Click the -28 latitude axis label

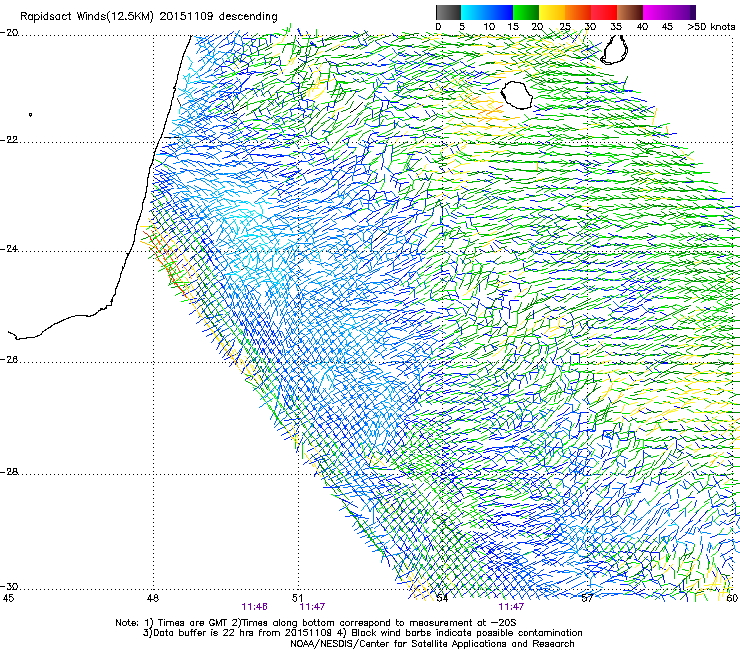tap(10, 472)
